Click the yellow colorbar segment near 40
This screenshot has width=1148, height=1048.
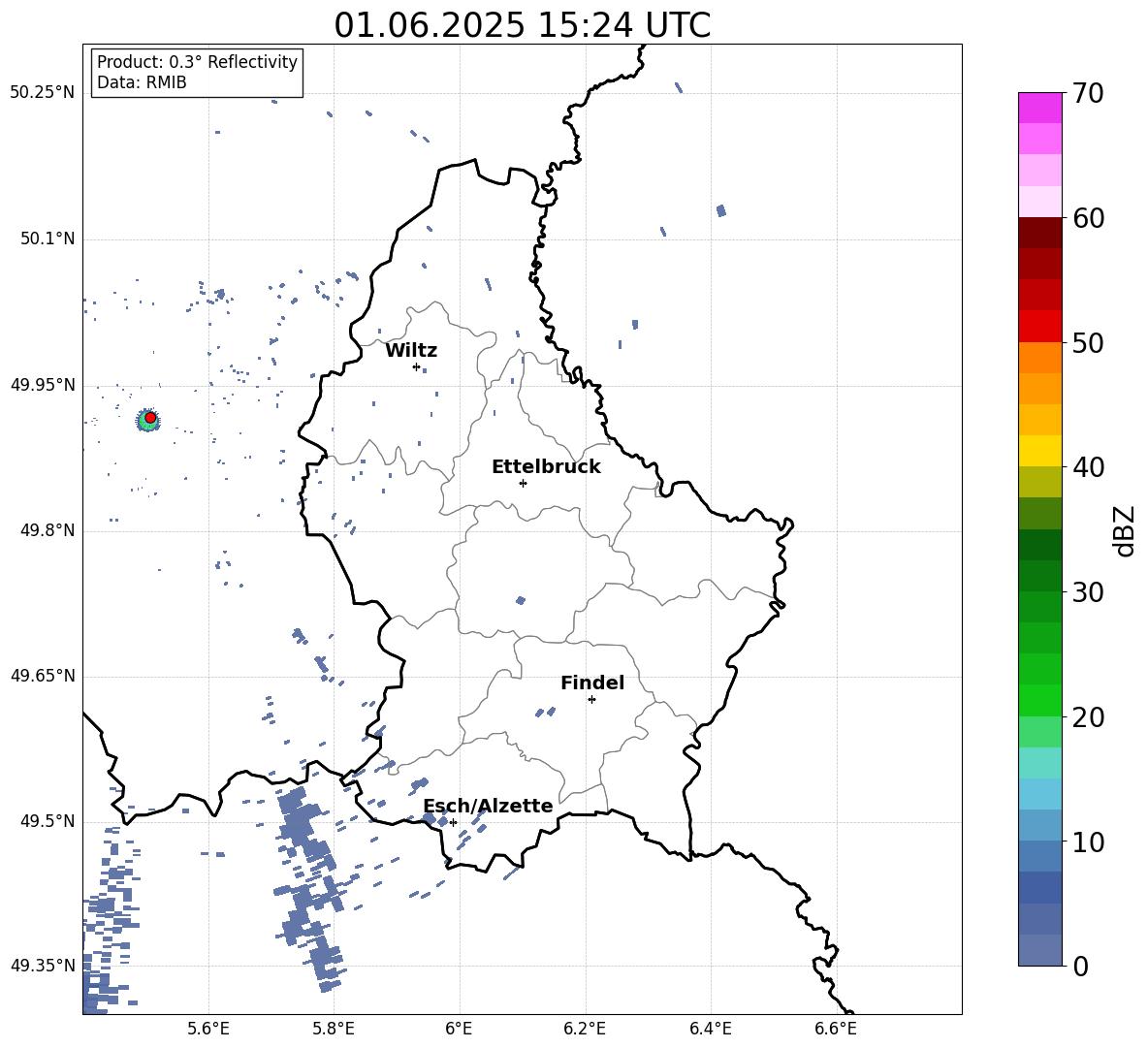click(x=1039, y=451)
